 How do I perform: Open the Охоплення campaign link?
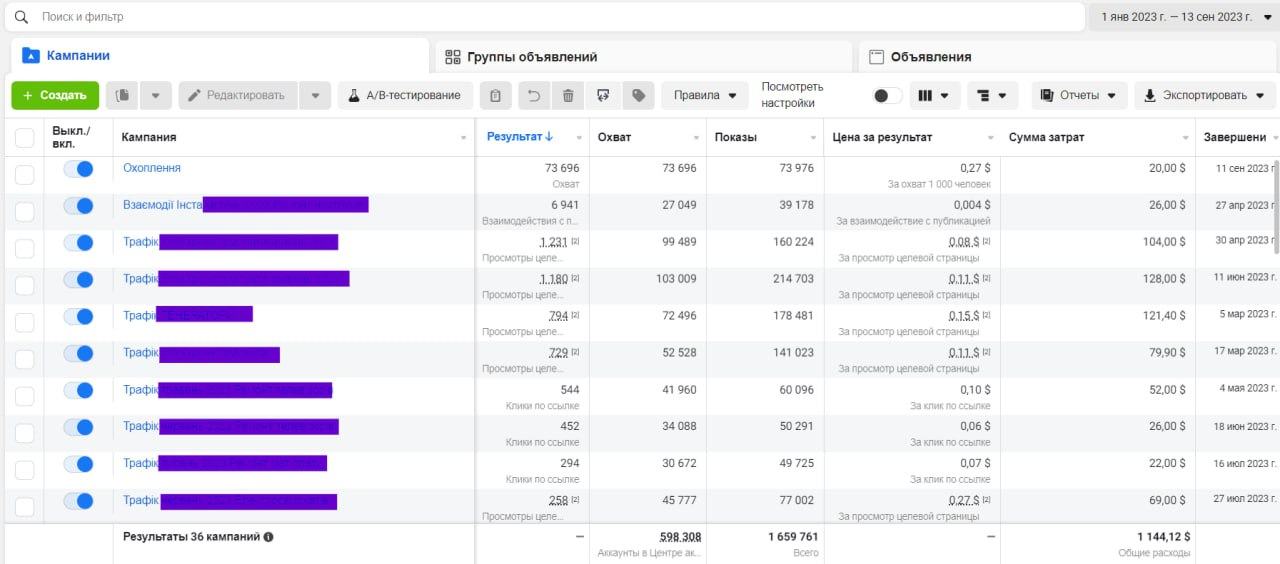(152, 168)
